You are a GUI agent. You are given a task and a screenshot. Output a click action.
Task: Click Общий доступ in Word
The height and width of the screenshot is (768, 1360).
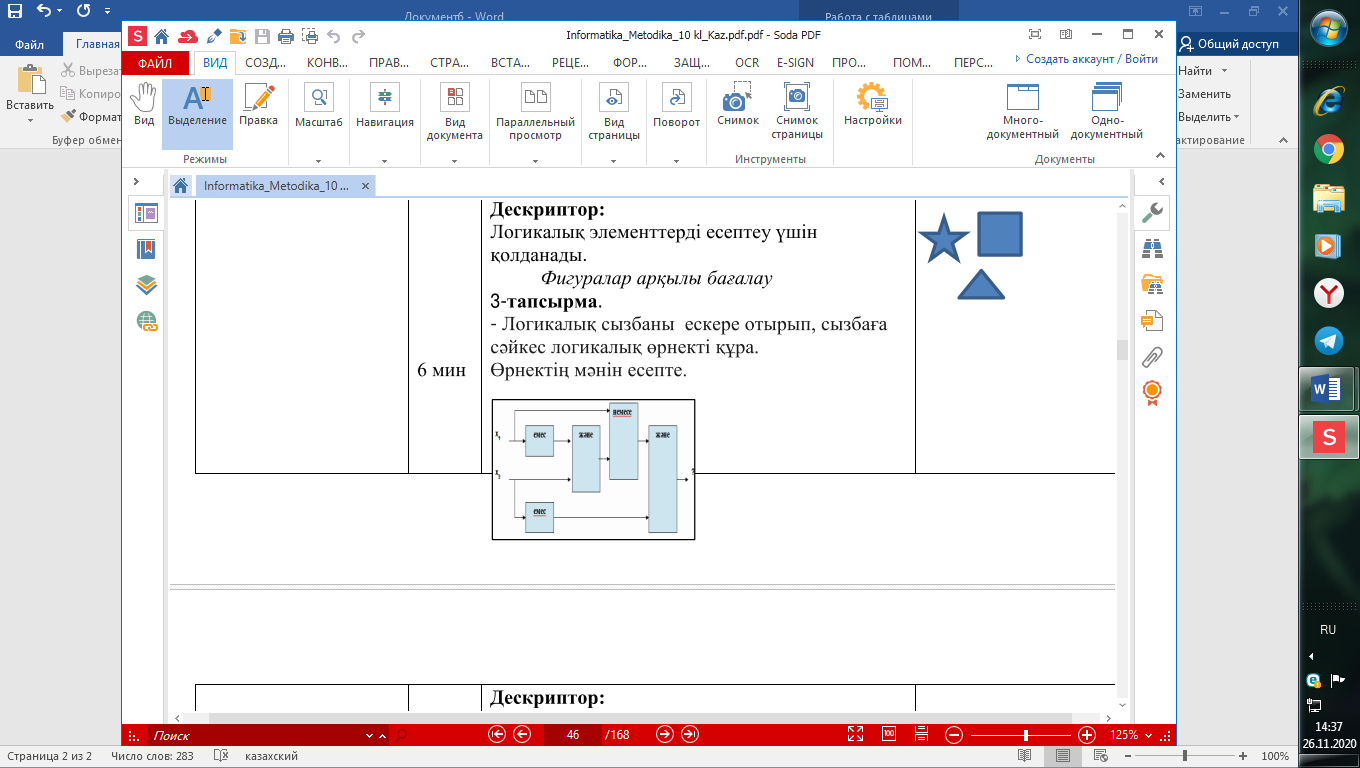coord(1230,44)
